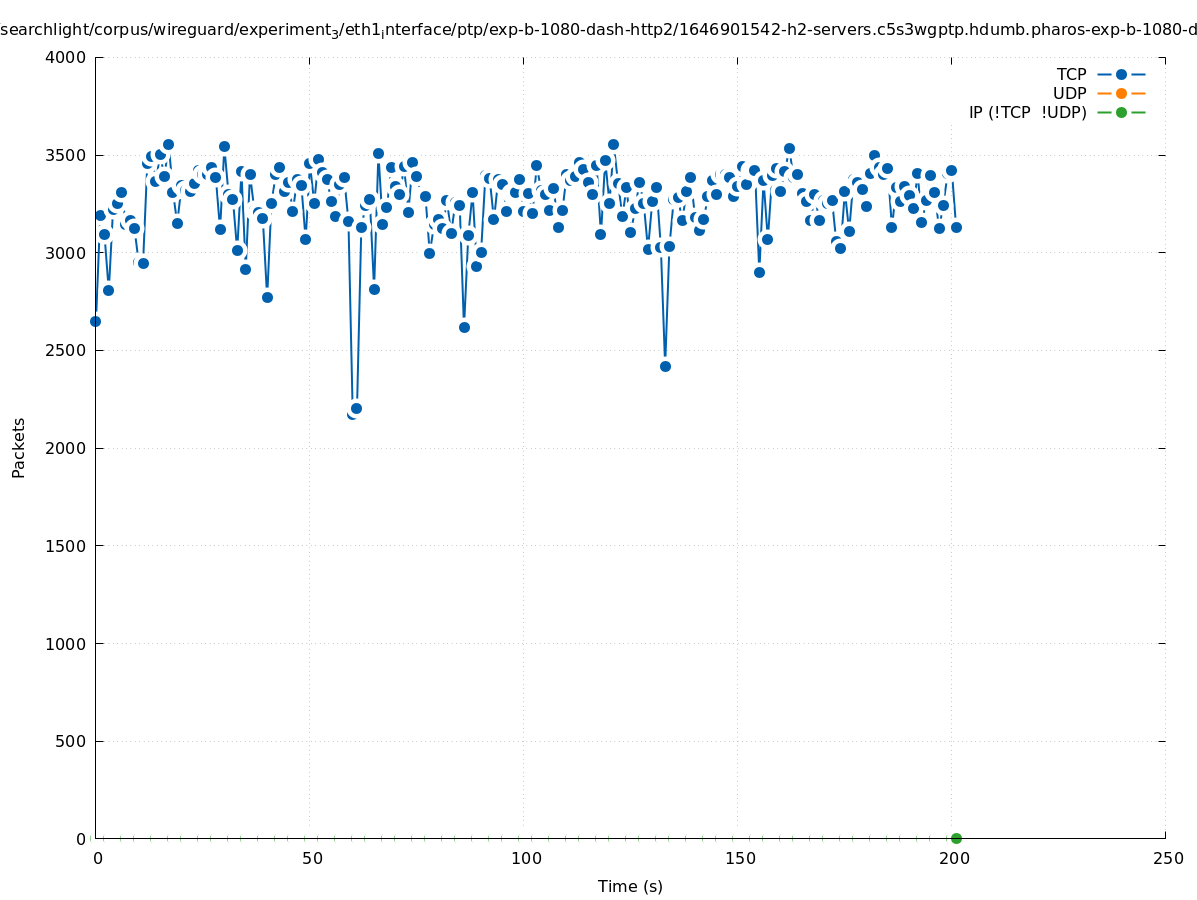Click the 4000 tick label on the y-axis
1197x900 pixels.
point(66,57)
